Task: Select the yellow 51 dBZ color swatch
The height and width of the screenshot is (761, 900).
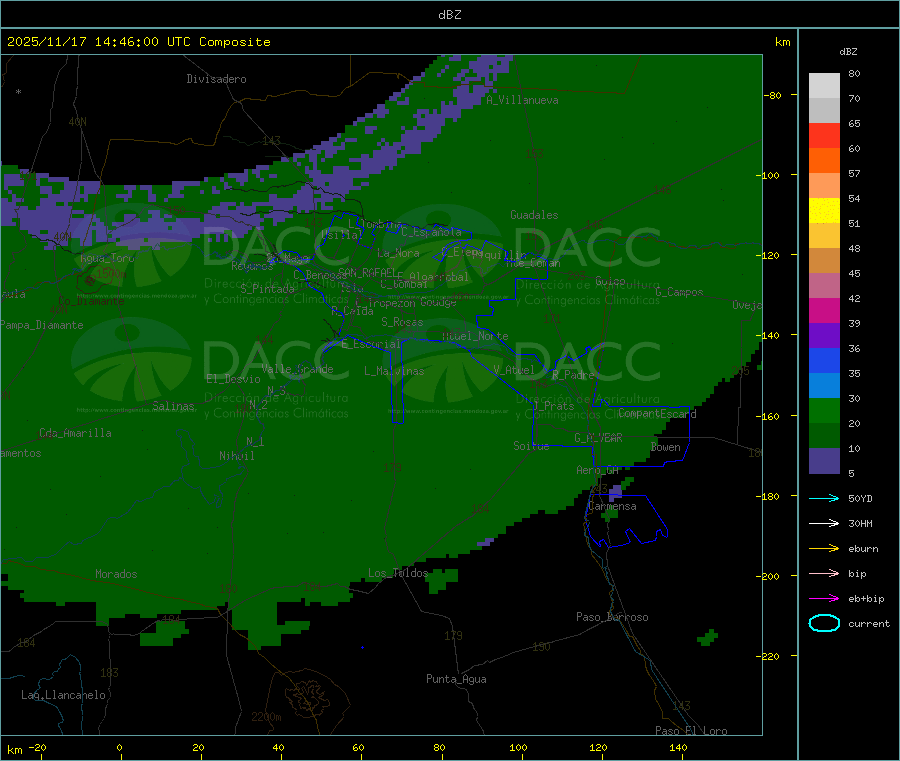Action: click(824, 211)
